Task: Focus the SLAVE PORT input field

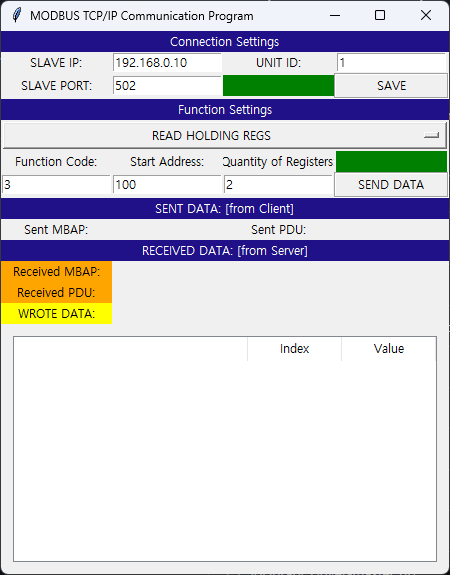Action: 167,86
